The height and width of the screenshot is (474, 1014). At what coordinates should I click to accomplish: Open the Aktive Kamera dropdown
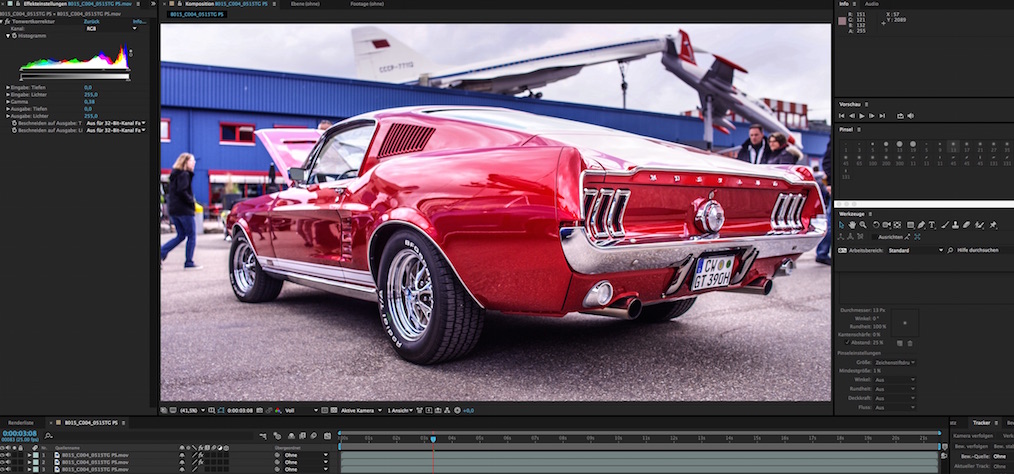click(x=361, y=410)
